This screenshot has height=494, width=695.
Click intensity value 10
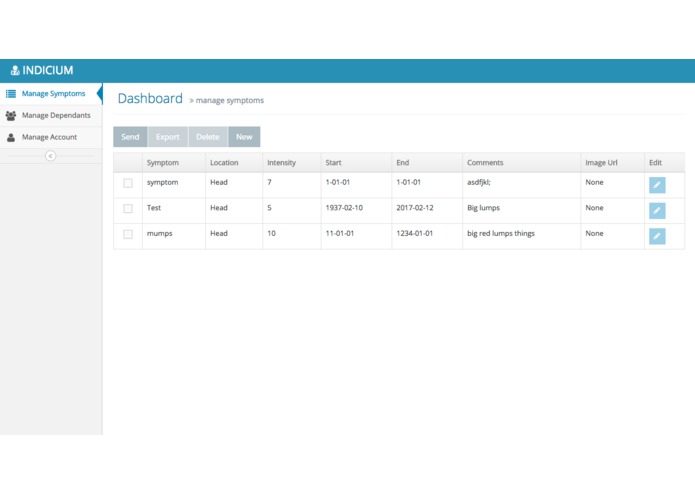tap(271, 233)
